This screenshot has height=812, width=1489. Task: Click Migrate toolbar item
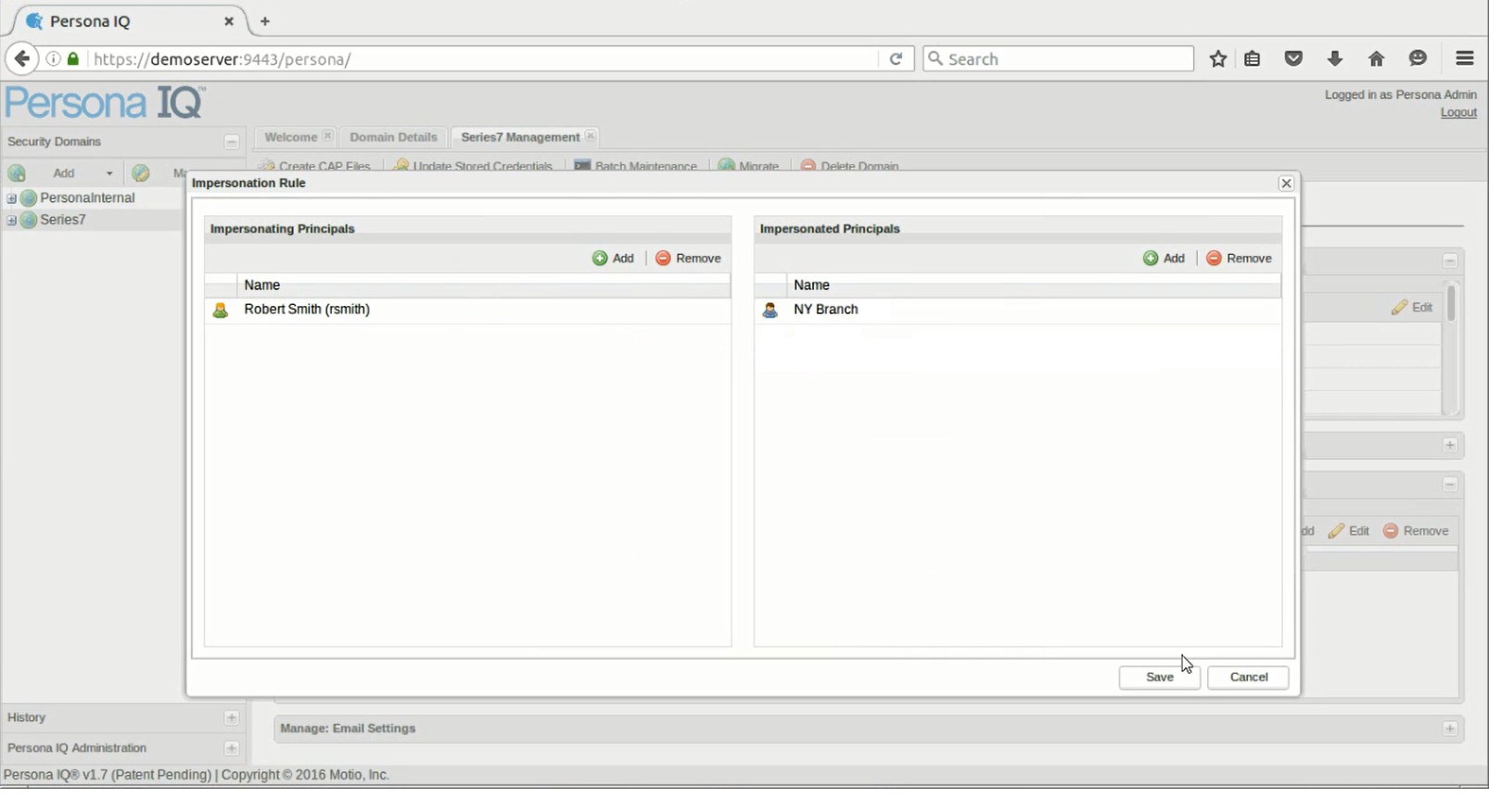(748, 166)
